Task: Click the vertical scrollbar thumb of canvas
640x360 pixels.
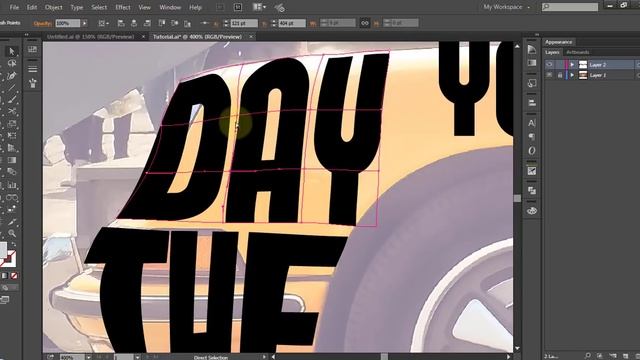Action: [x=517, y=198]
